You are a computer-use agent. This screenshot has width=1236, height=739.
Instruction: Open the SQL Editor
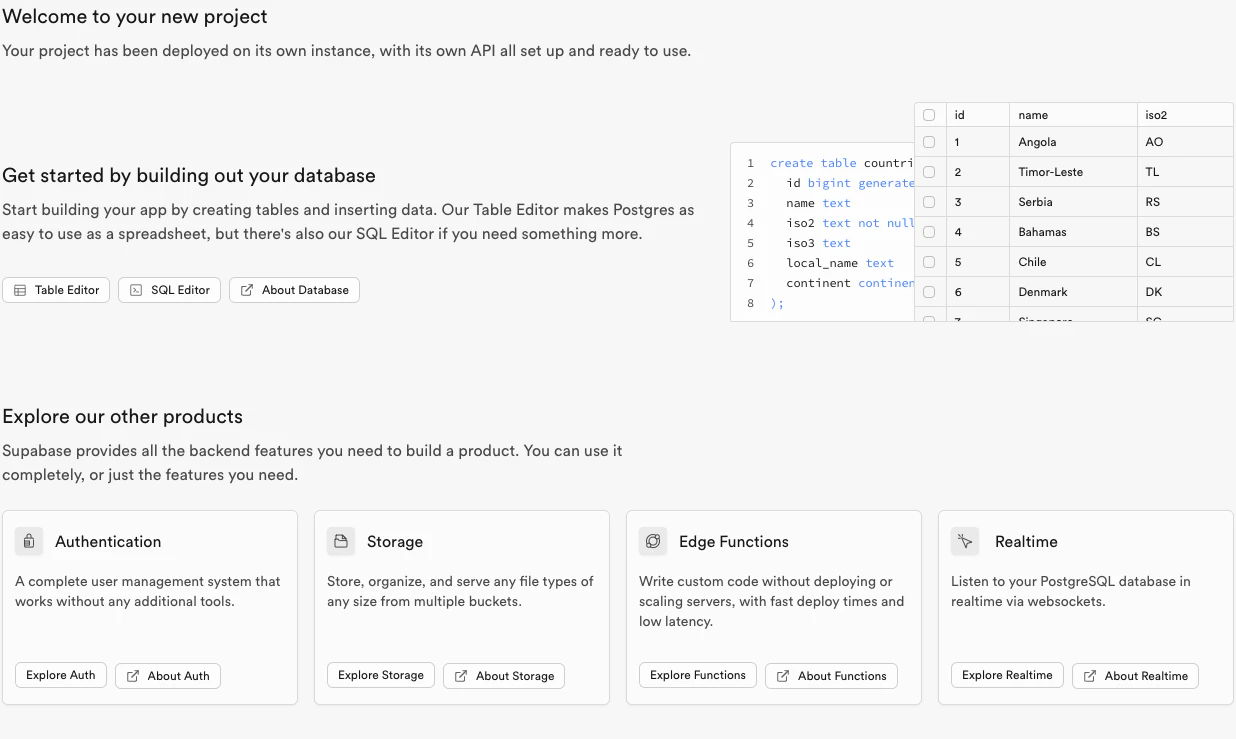pyautogui.click(x=169, y=290)
